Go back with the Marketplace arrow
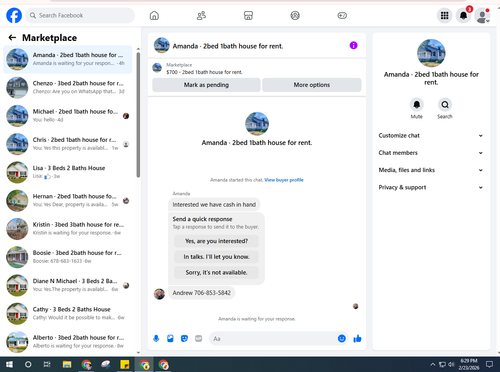Image resolution: width=500 pixels, height=372 pixels. [12, 38]
